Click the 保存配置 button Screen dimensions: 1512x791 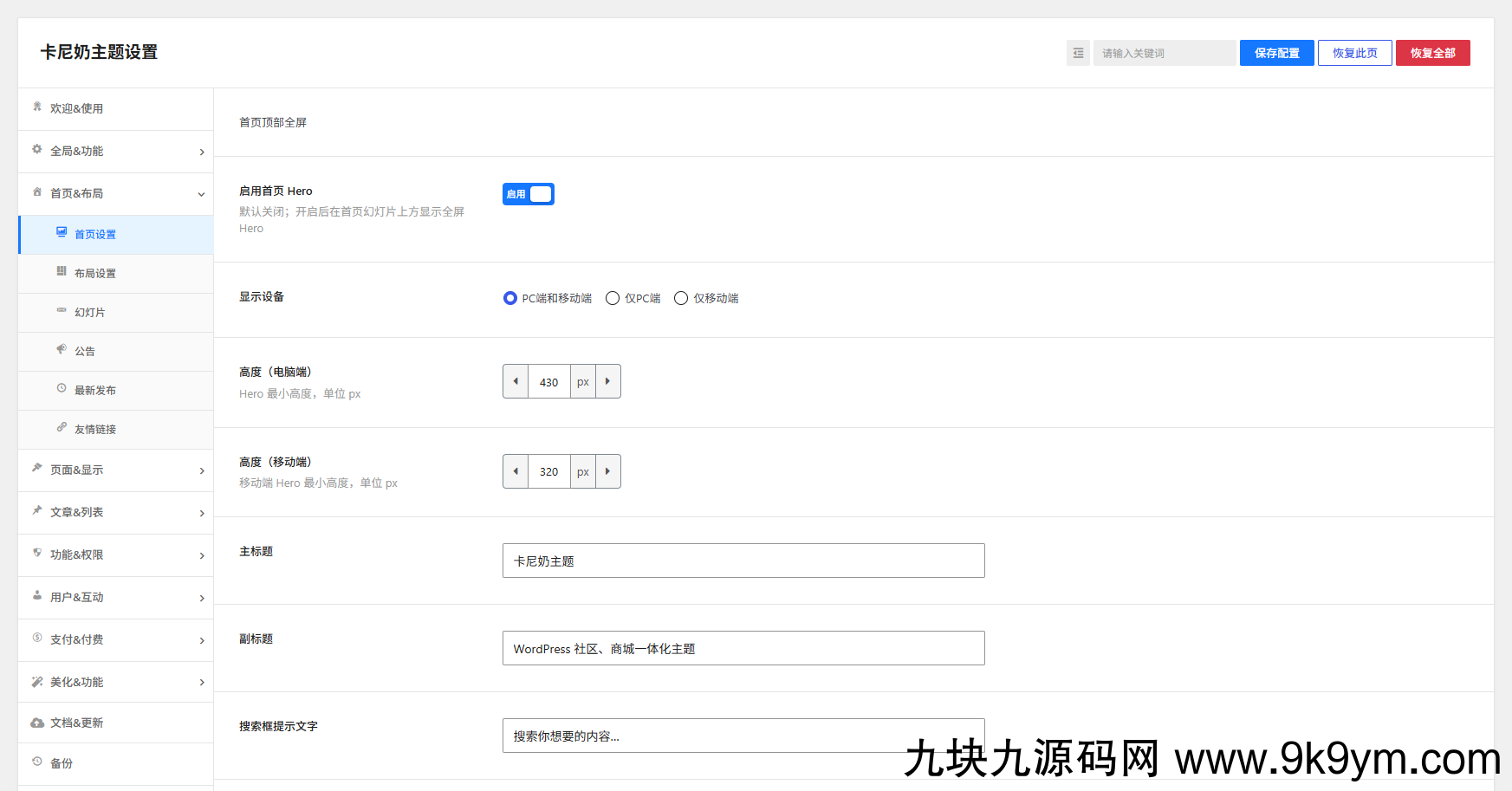(x=1277, y=53)
